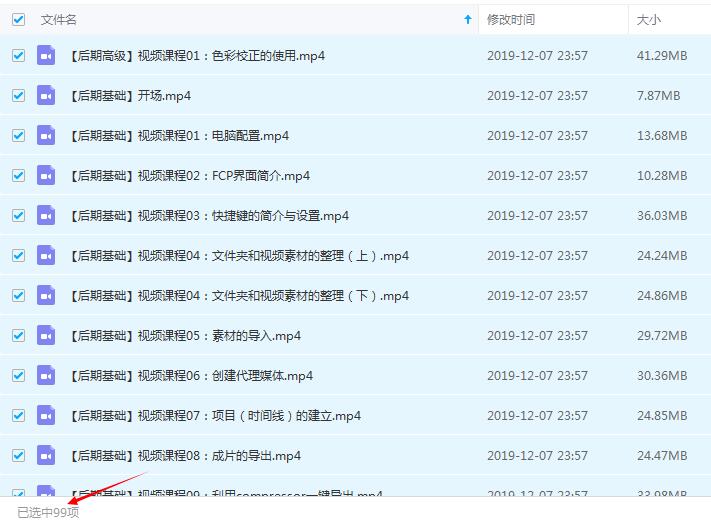This screenshot has width=711, height=530.
Task: Click video icon for 快捷键的简介与设置.mp4
Action: pos(46,216)
